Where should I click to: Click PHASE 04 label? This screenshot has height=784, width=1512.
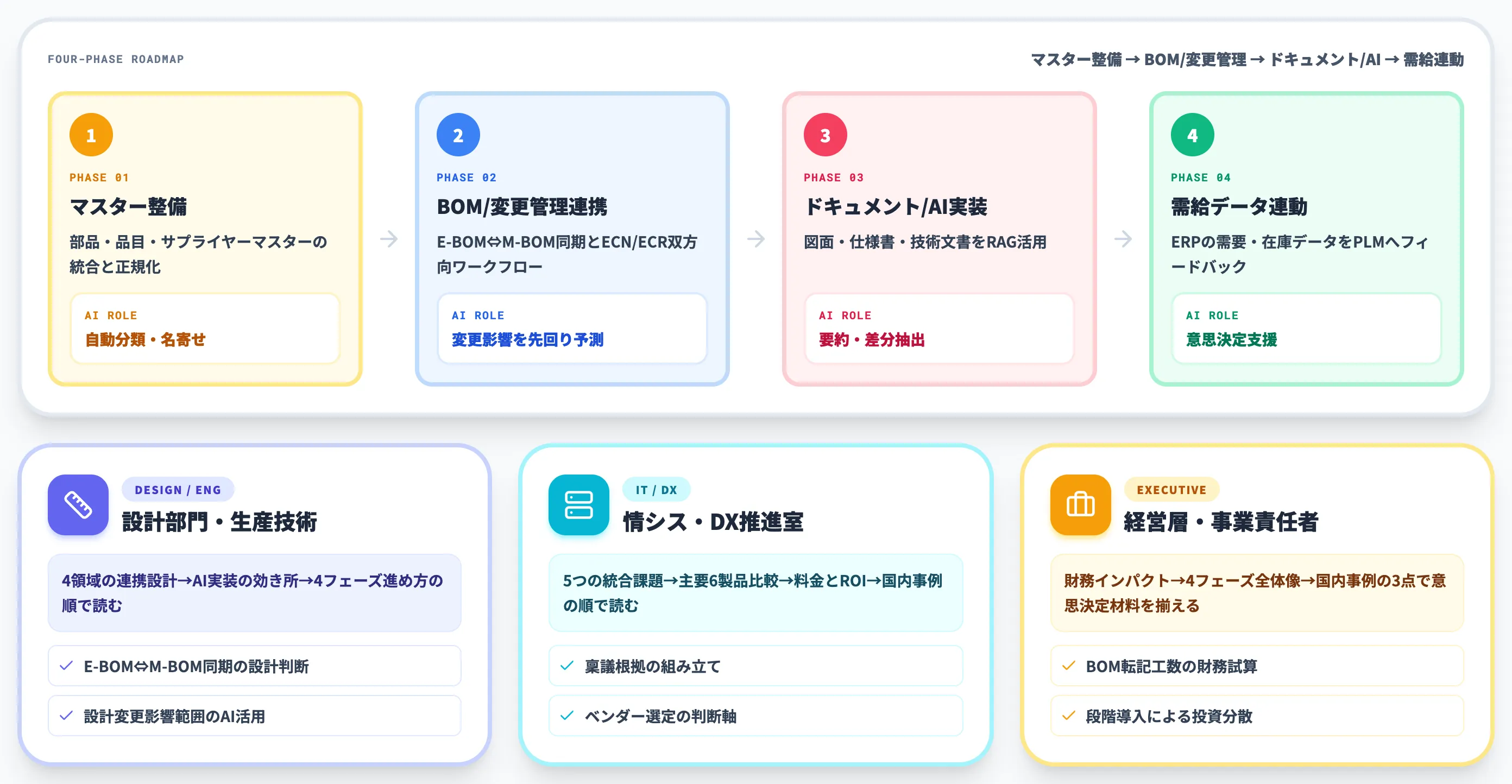click(1201, 177)
